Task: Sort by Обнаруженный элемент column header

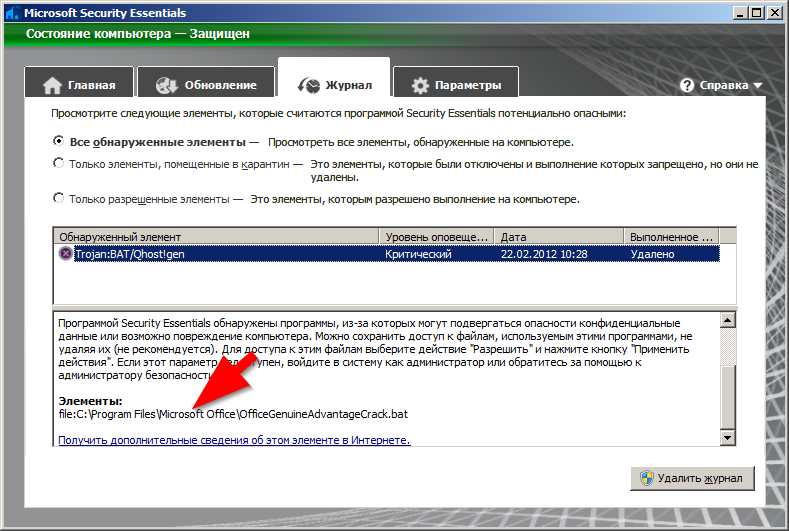Action: 216,237
